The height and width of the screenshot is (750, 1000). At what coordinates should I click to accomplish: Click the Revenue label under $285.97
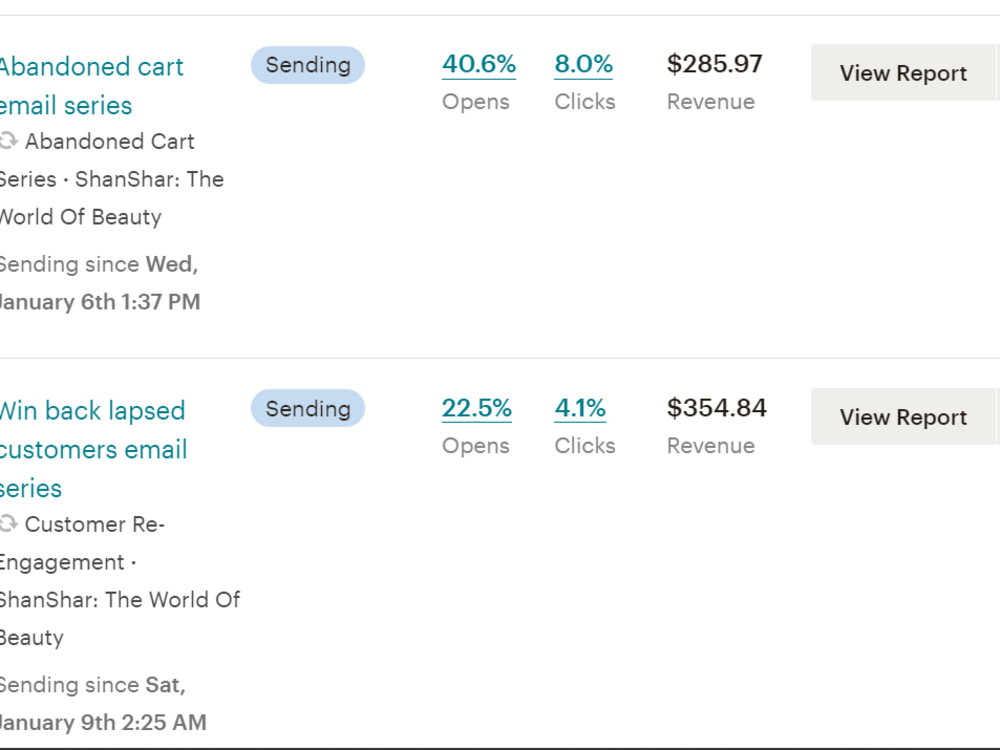711,102
